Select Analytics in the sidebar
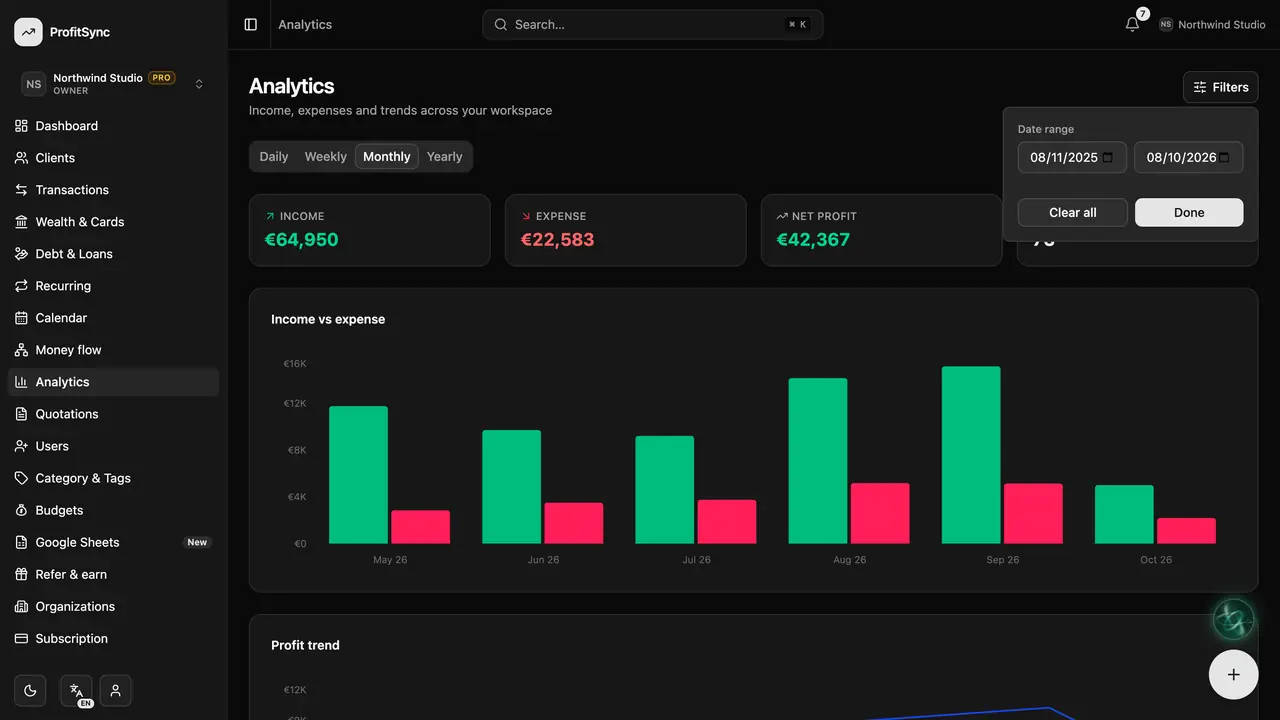The image size is (1280, 720). pyautogui.click(x=113, y=382)
